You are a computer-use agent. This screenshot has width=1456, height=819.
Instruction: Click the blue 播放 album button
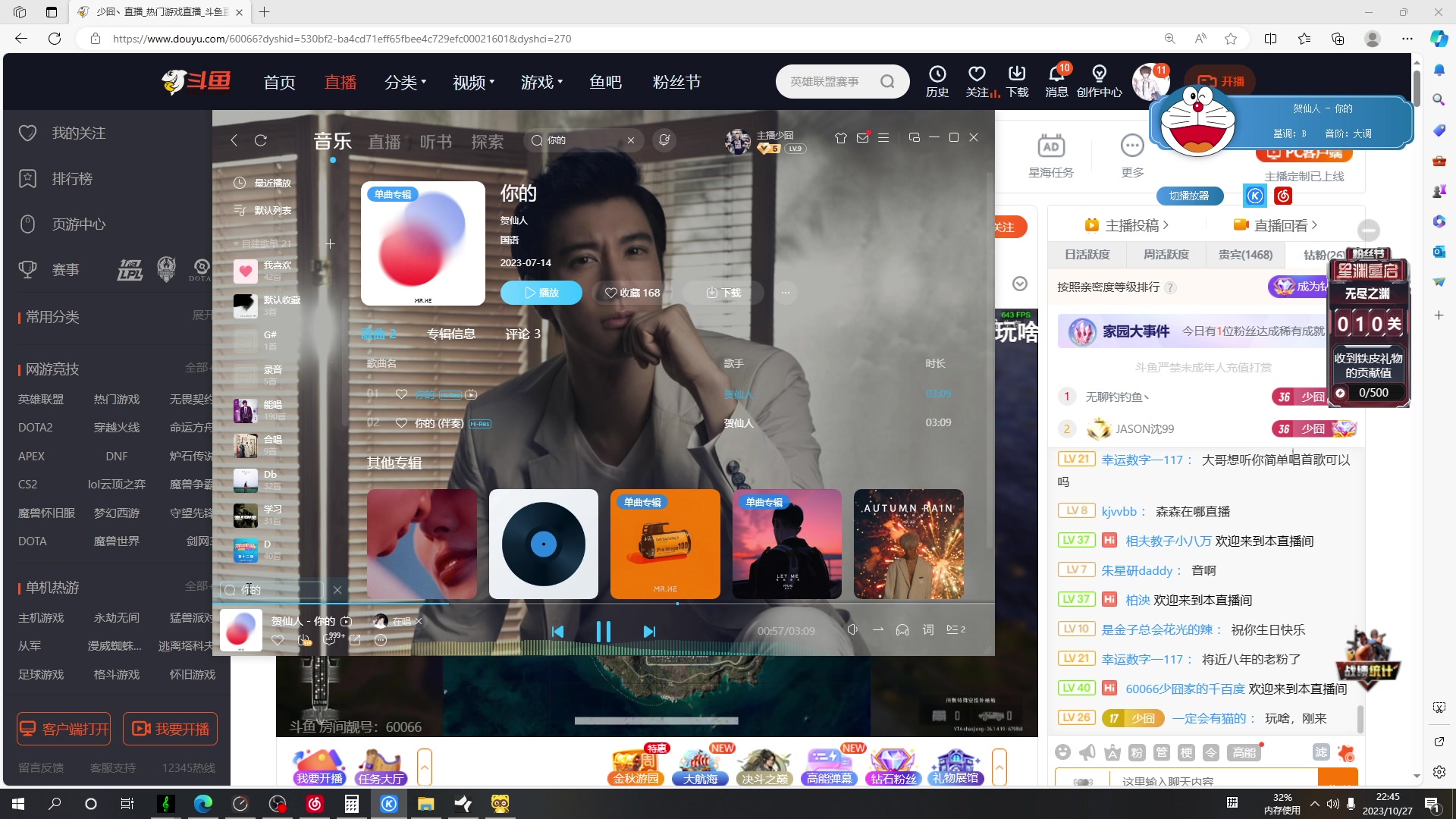click(x=541, y=293)
